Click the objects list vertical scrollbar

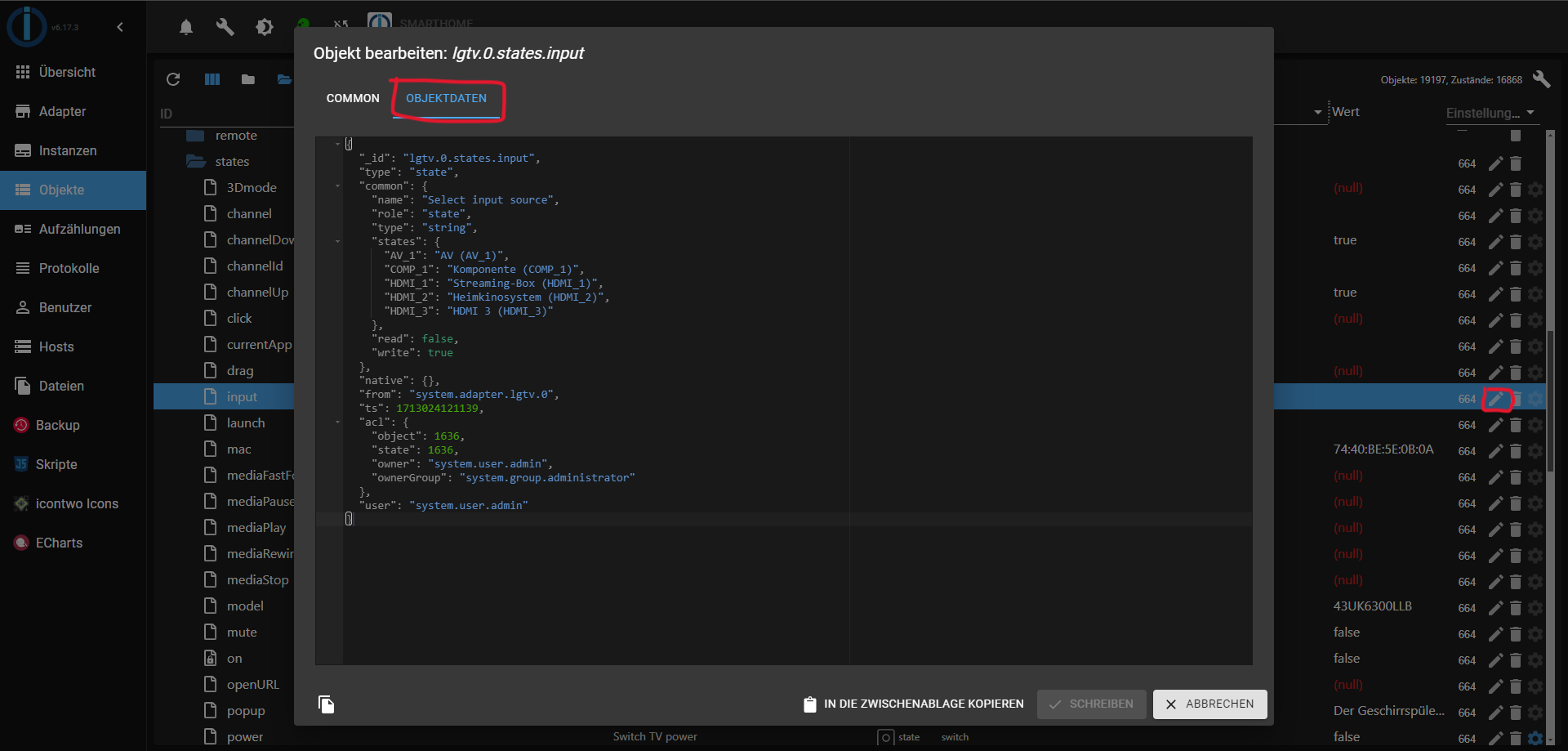(1550, 400)
